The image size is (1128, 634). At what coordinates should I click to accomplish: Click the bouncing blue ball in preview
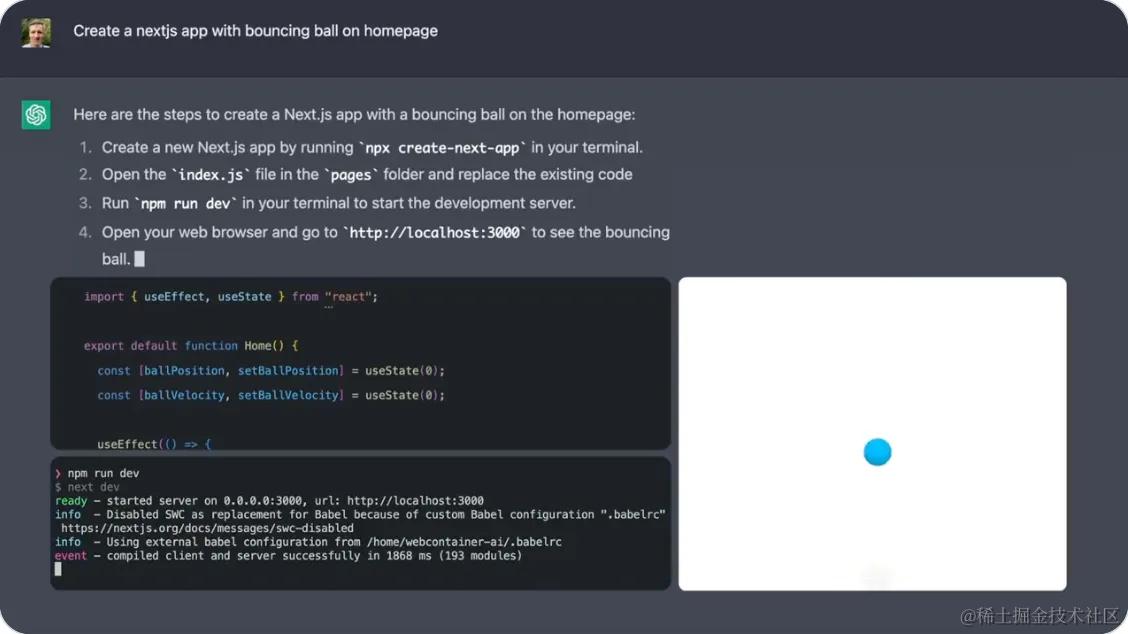pos(877,452)
